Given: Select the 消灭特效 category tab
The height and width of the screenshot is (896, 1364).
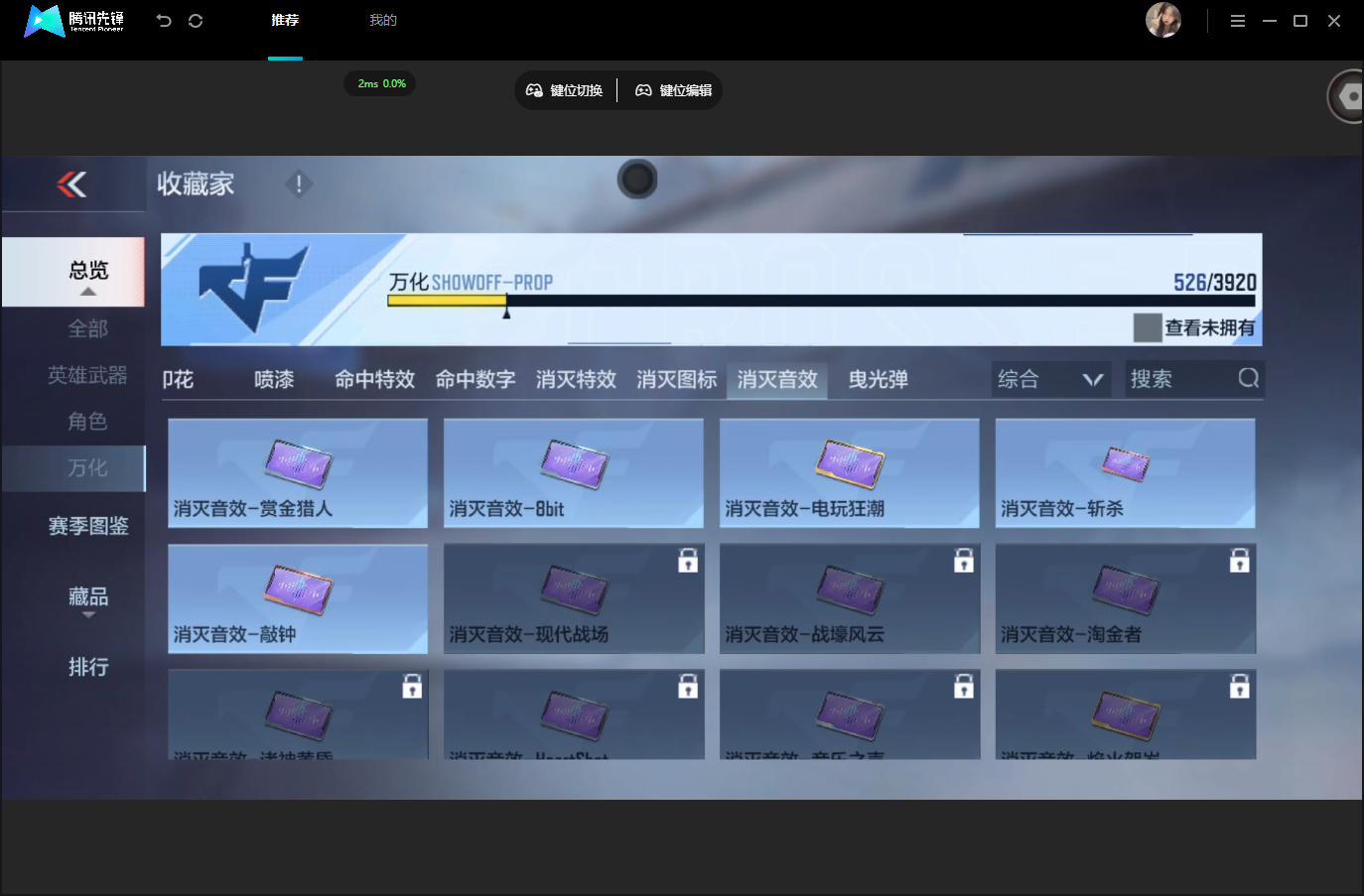Looking at the screenshot, I should tap(576, 379).
